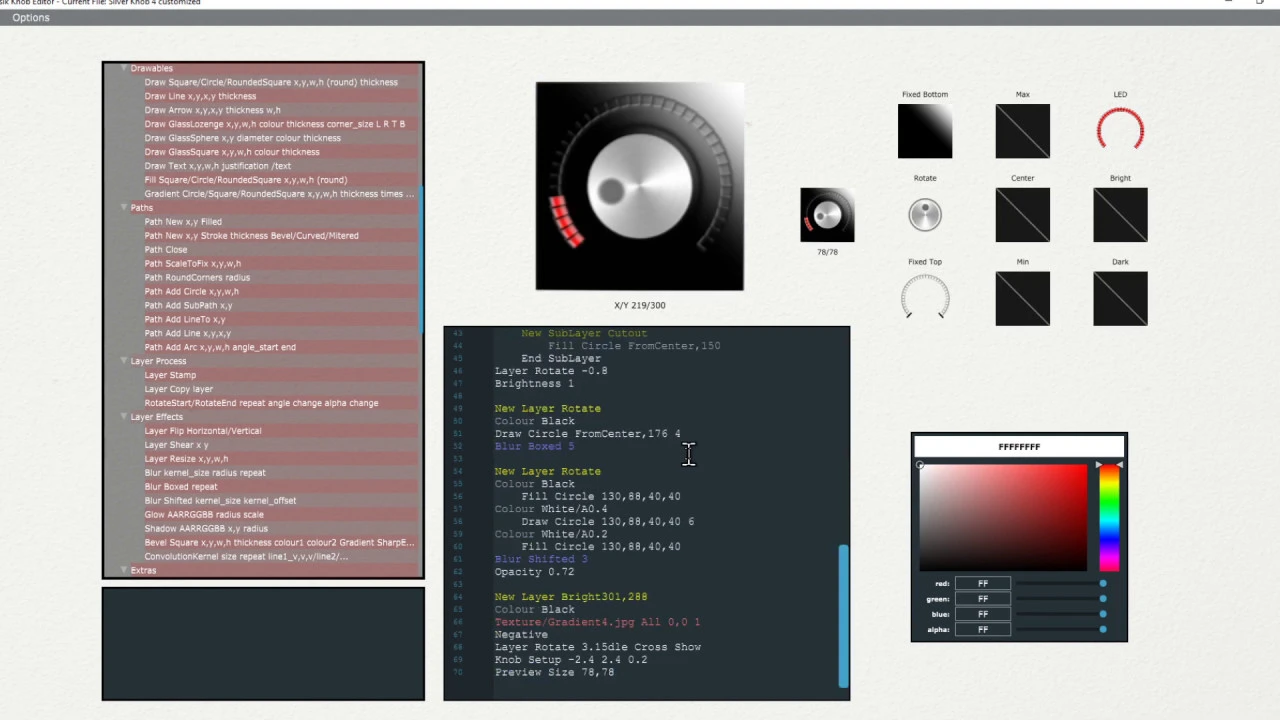Viewport: 1280px width, 720px height.
Task: Click 'Opacity 0.72' code line
Action: 534,572
